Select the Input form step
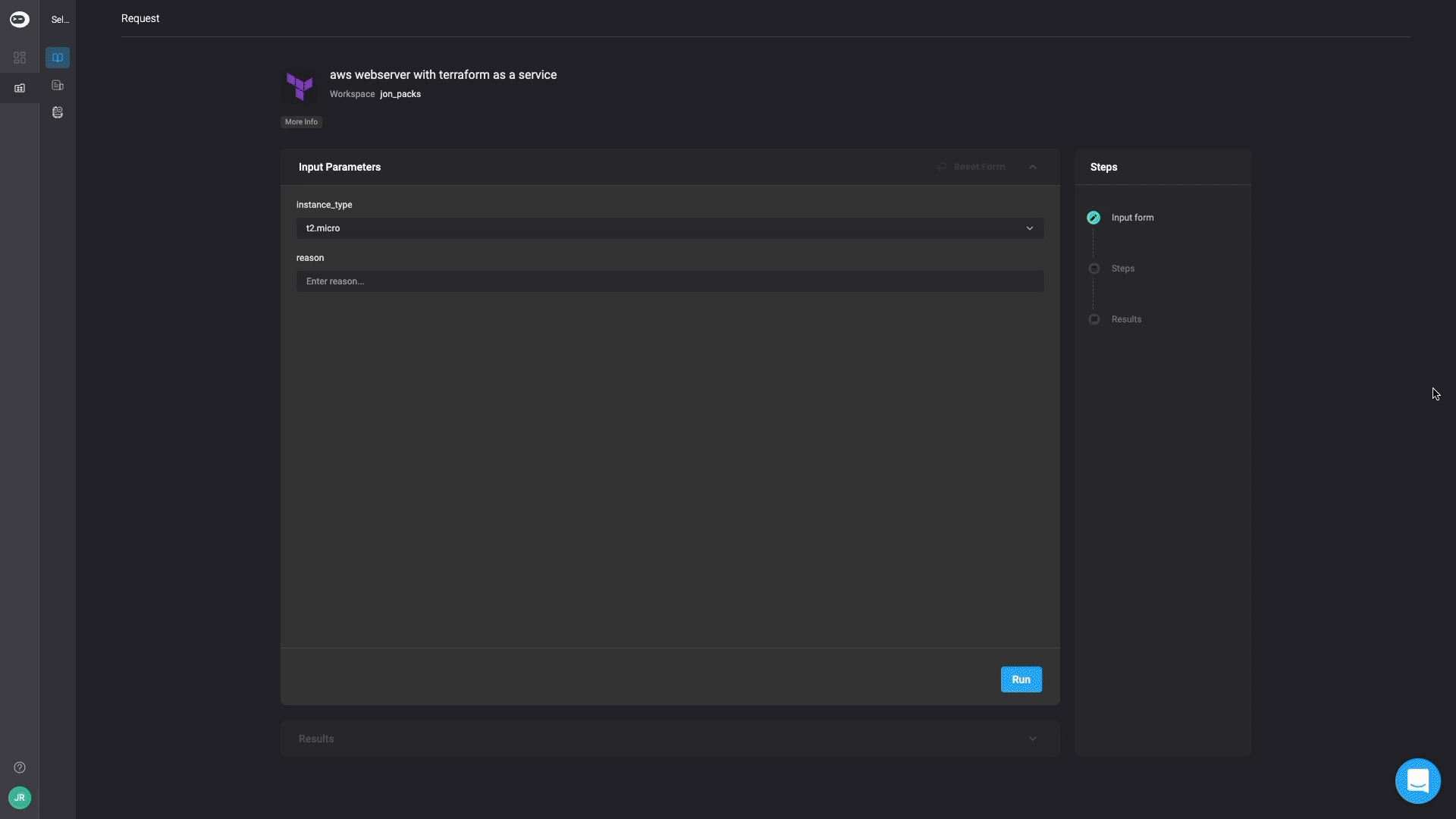This screenshot has width=1456, height=819. click(1132, 218)
